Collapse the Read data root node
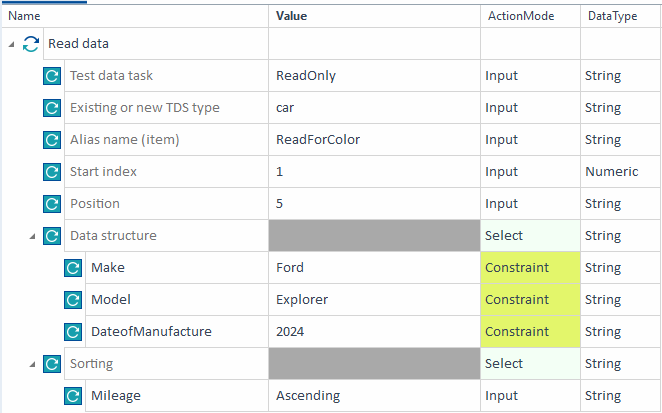Screen dimensions: 662x413 (12, 45)
